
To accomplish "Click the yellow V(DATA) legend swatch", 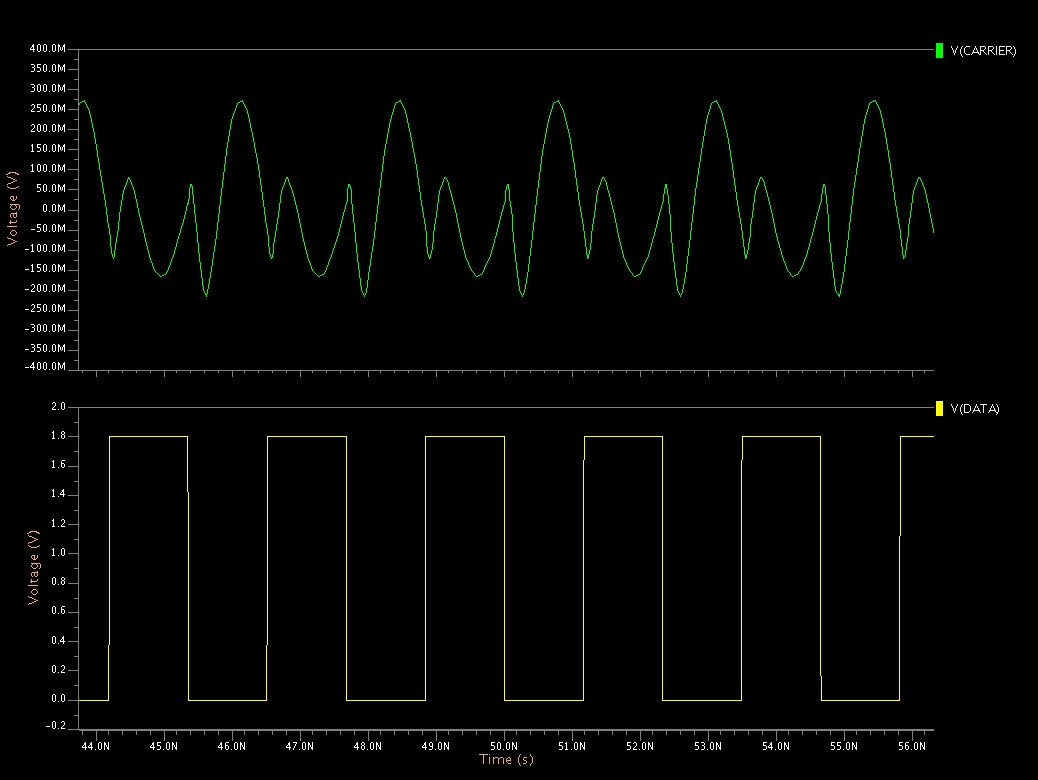I will [x=939, y=409].
